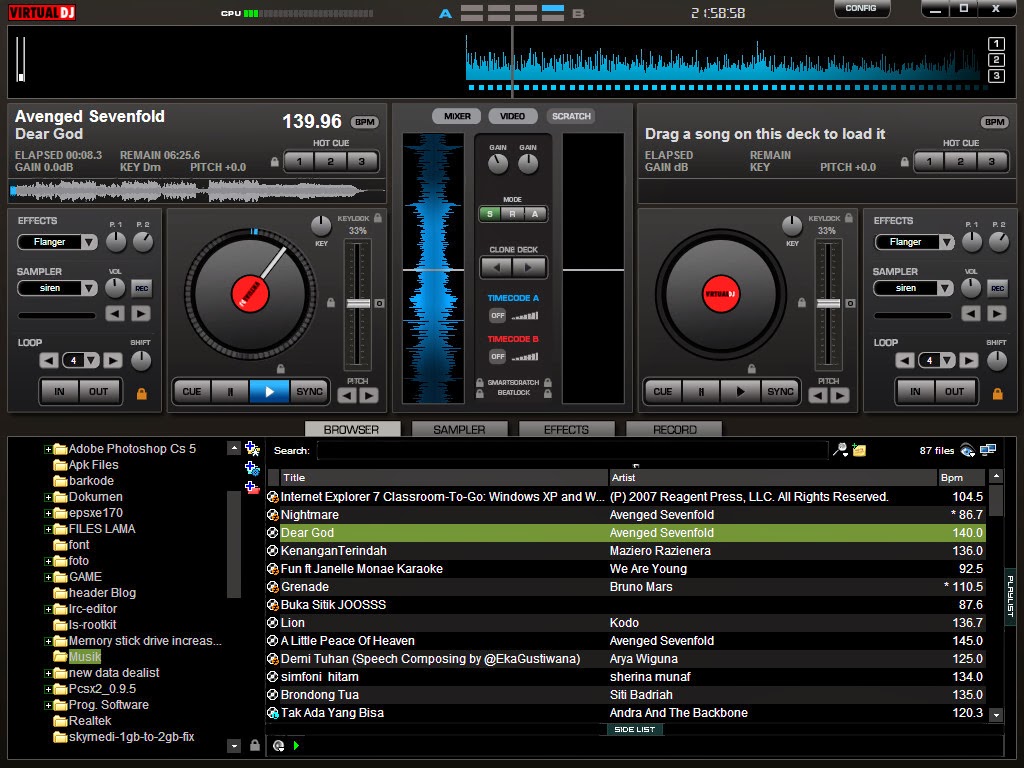Click the add favorite folder star icon
This screenshot has width=1024, height=768.
click(252, 449)
